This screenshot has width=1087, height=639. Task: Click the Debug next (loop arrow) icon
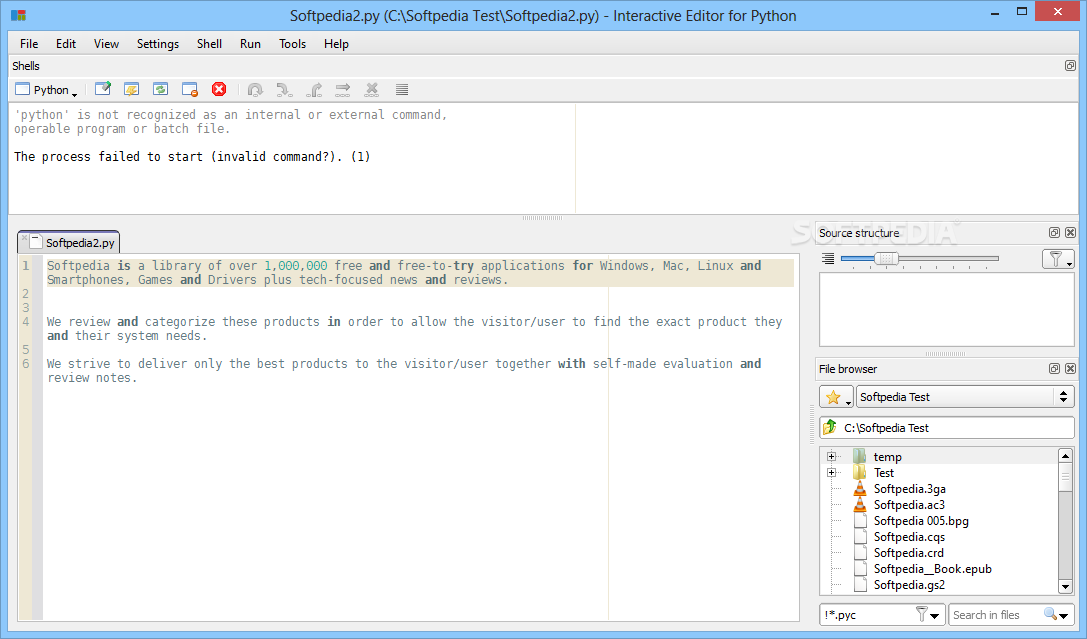tap(255, 89)
